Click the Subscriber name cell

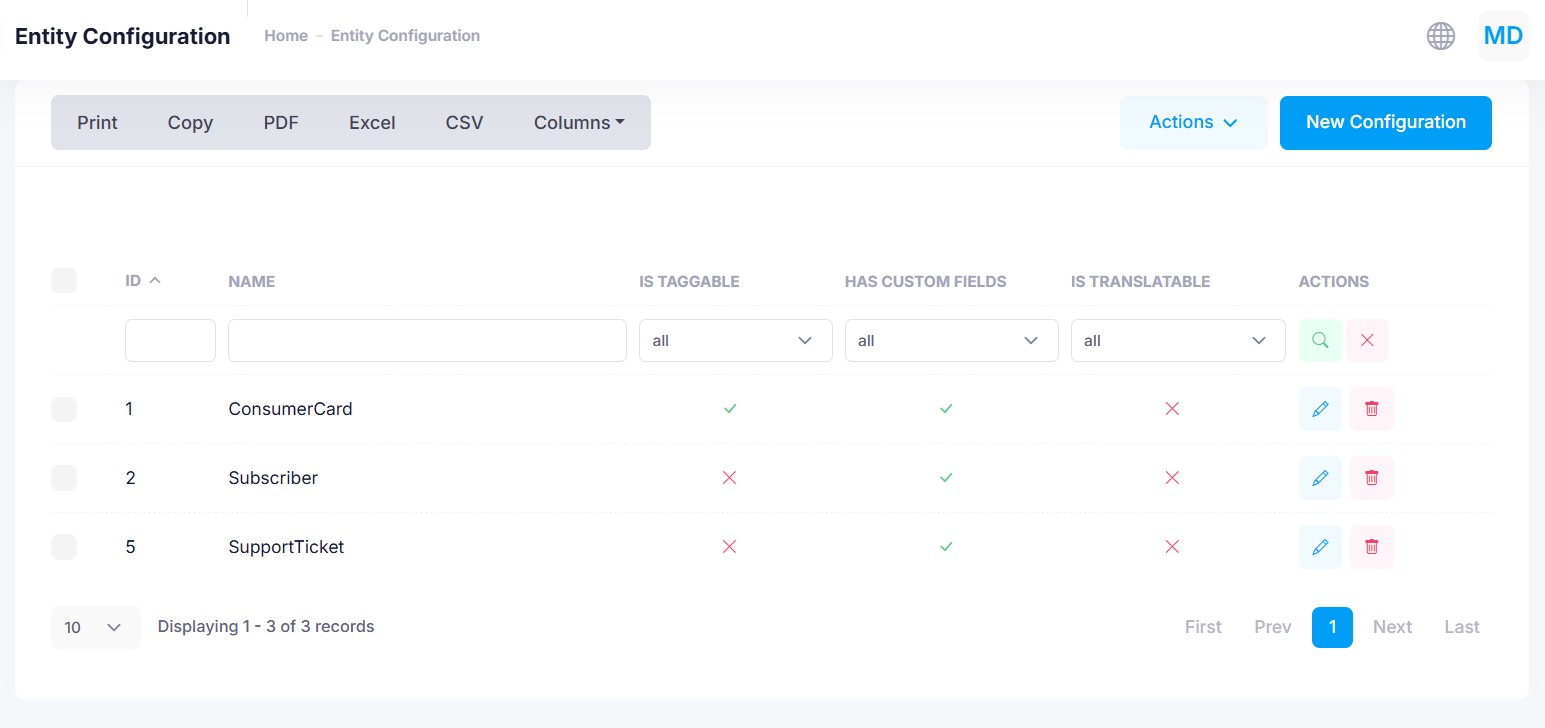point(273,478)
